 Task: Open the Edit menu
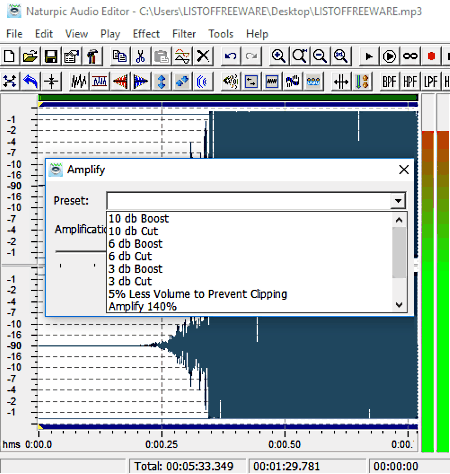tap(44, 34)
